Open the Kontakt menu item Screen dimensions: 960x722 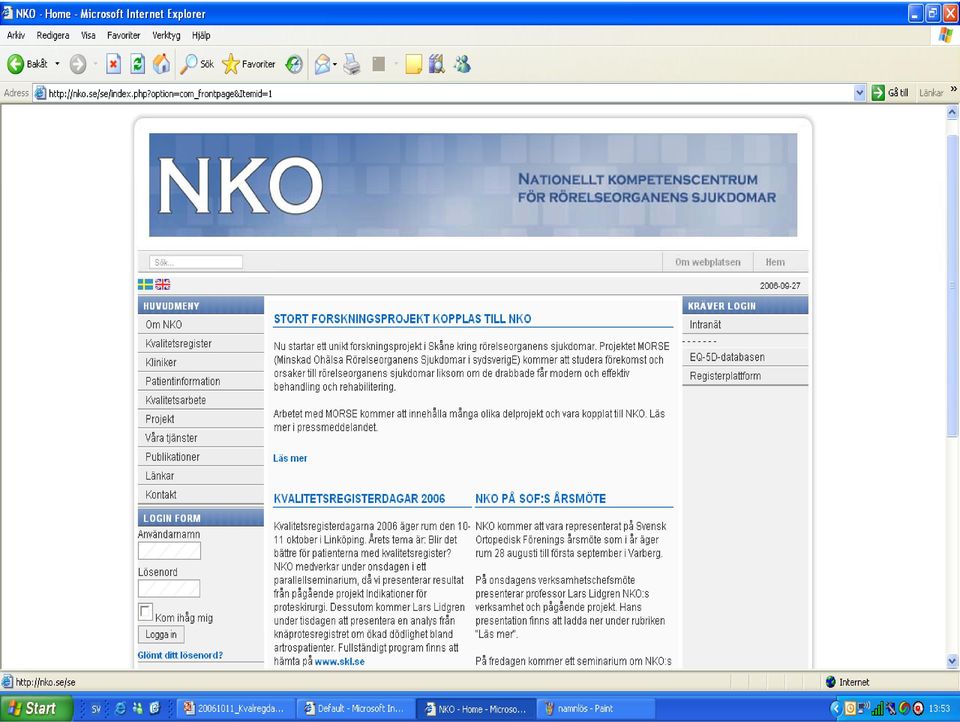201,495
